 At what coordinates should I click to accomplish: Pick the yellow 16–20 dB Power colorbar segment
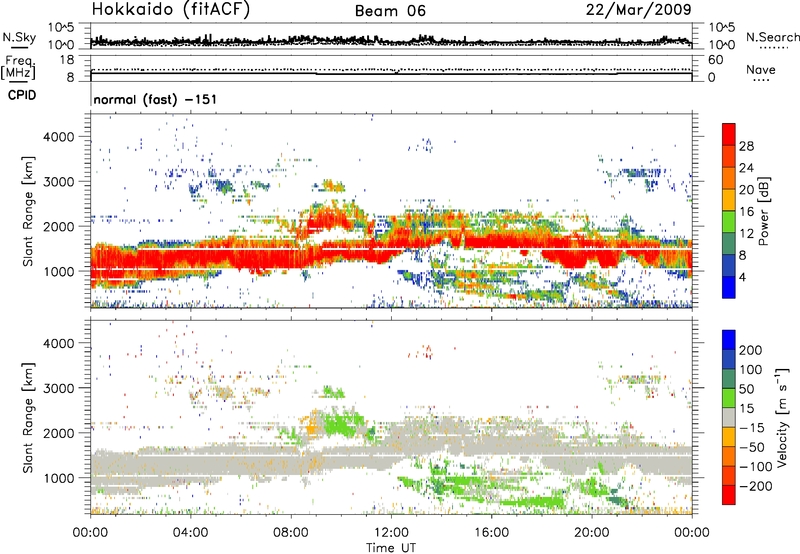[729, 200]
